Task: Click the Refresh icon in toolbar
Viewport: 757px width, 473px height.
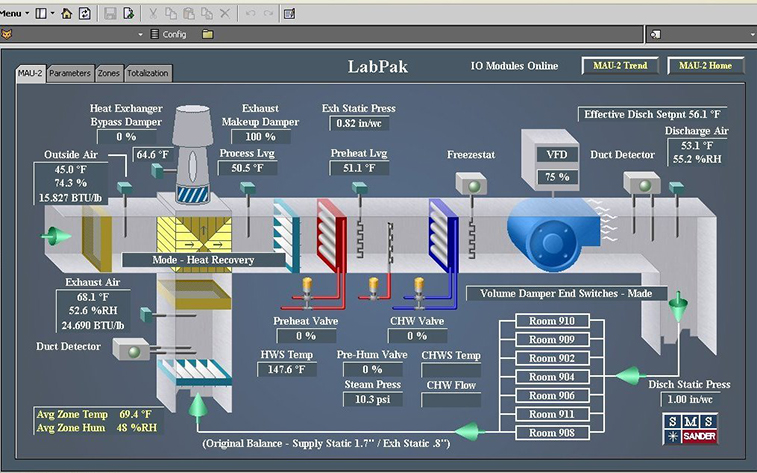Action: (85, 14)
